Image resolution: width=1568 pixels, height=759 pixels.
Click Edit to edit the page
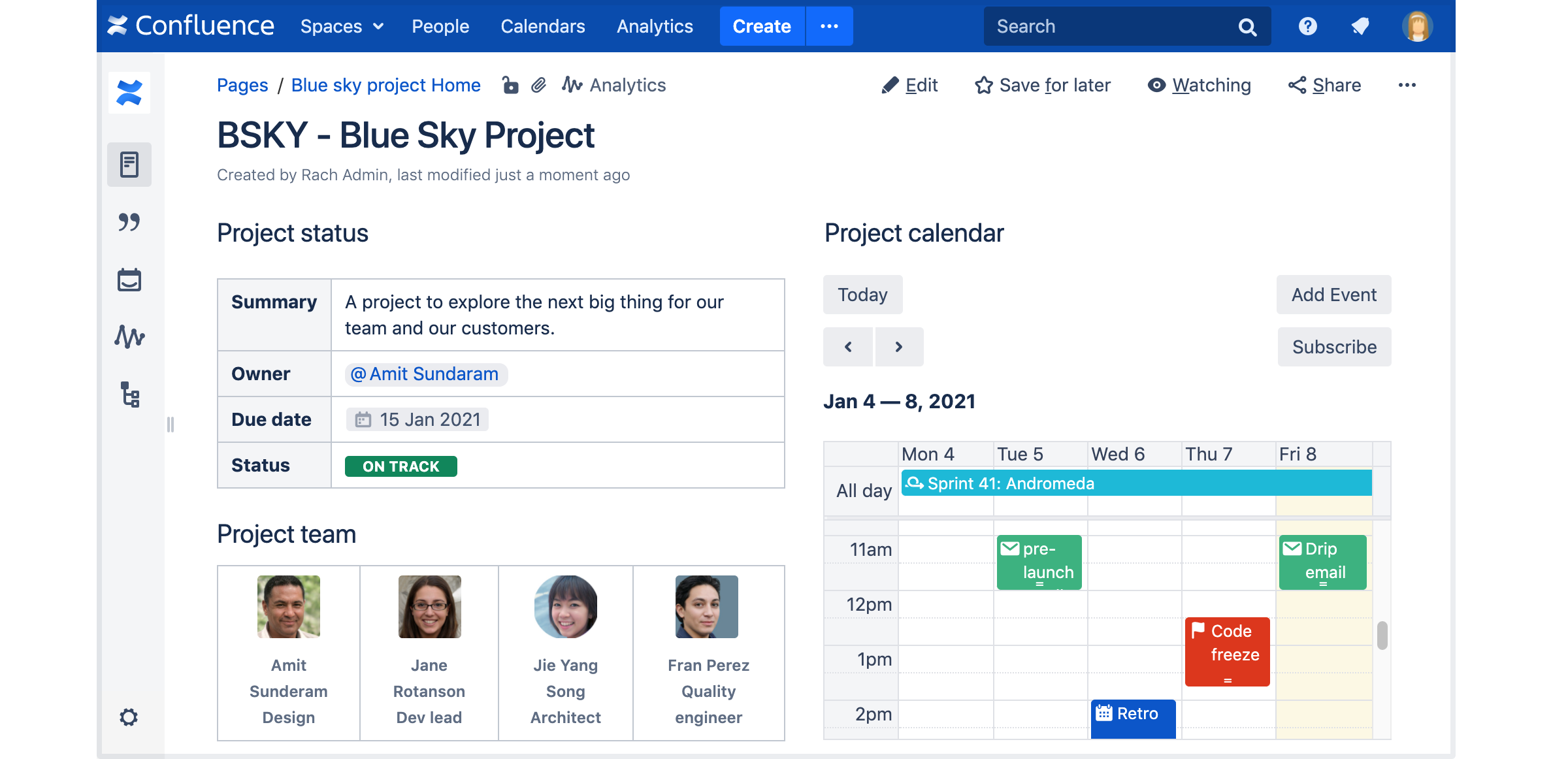coord(909,85)
